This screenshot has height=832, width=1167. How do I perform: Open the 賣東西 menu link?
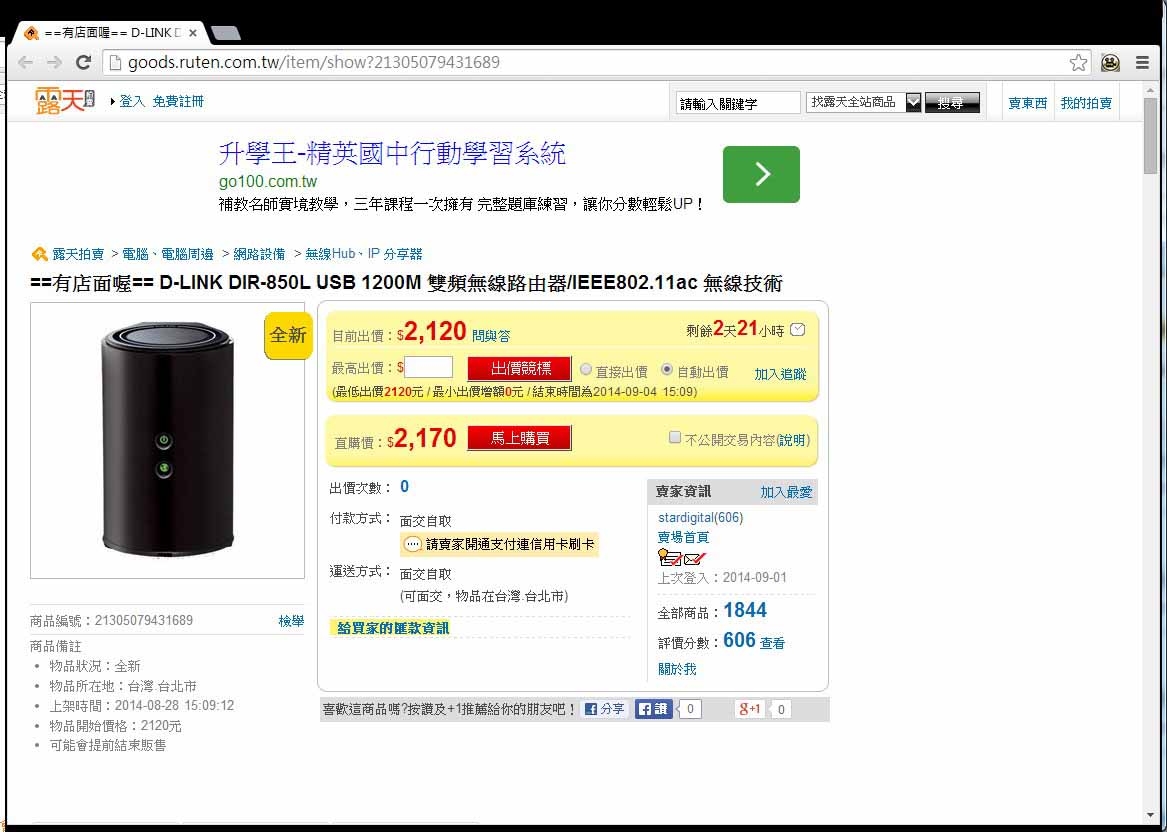1028,103
